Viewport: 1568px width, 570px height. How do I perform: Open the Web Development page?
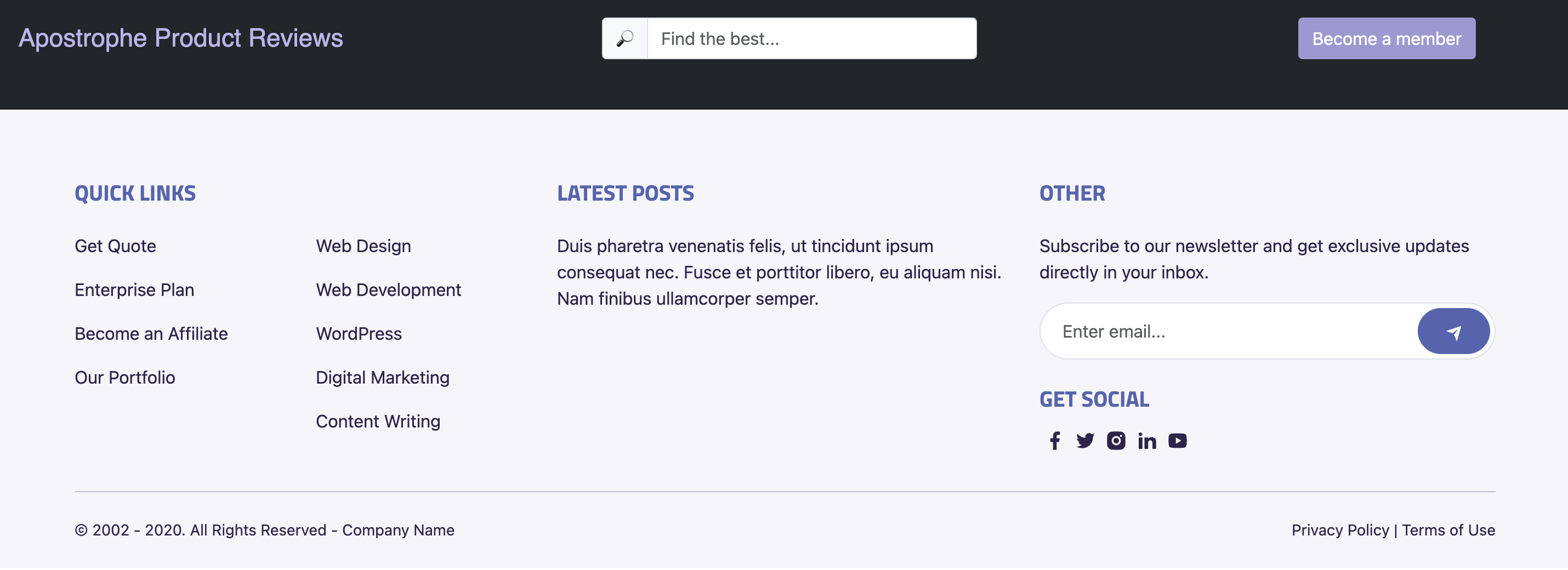coord(388,289)
